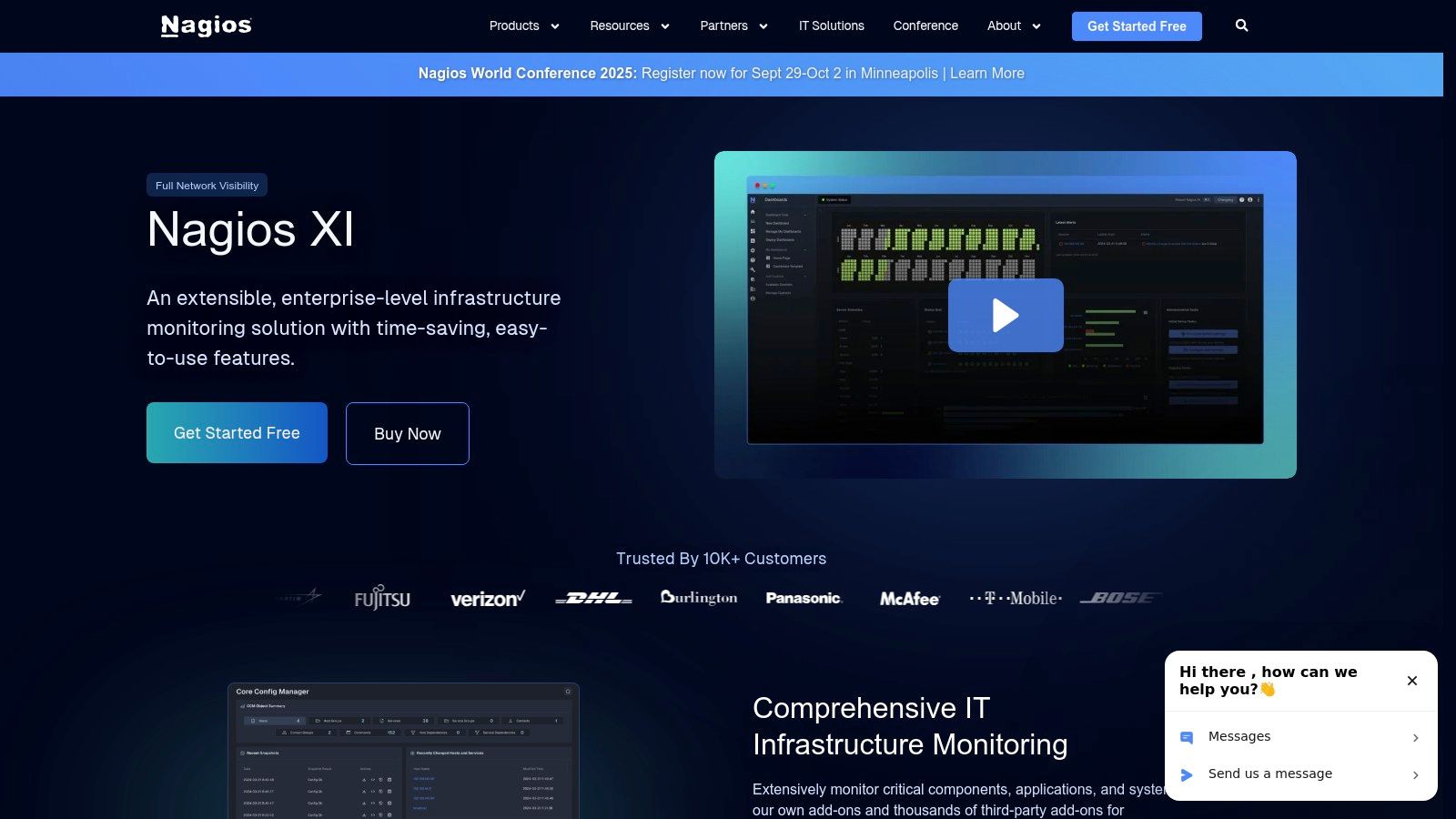Expand the Partners dropdown menu

click(x=734, y=25)
